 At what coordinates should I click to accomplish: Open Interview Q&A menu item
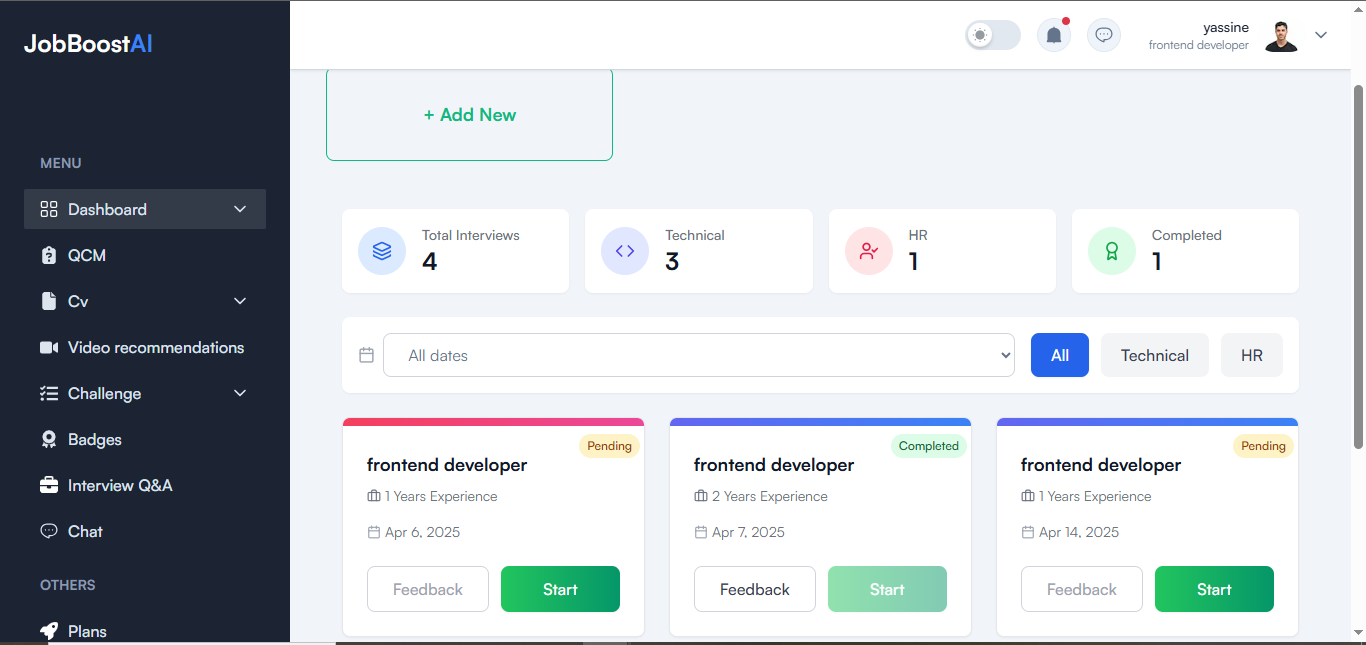coord(145,485)
